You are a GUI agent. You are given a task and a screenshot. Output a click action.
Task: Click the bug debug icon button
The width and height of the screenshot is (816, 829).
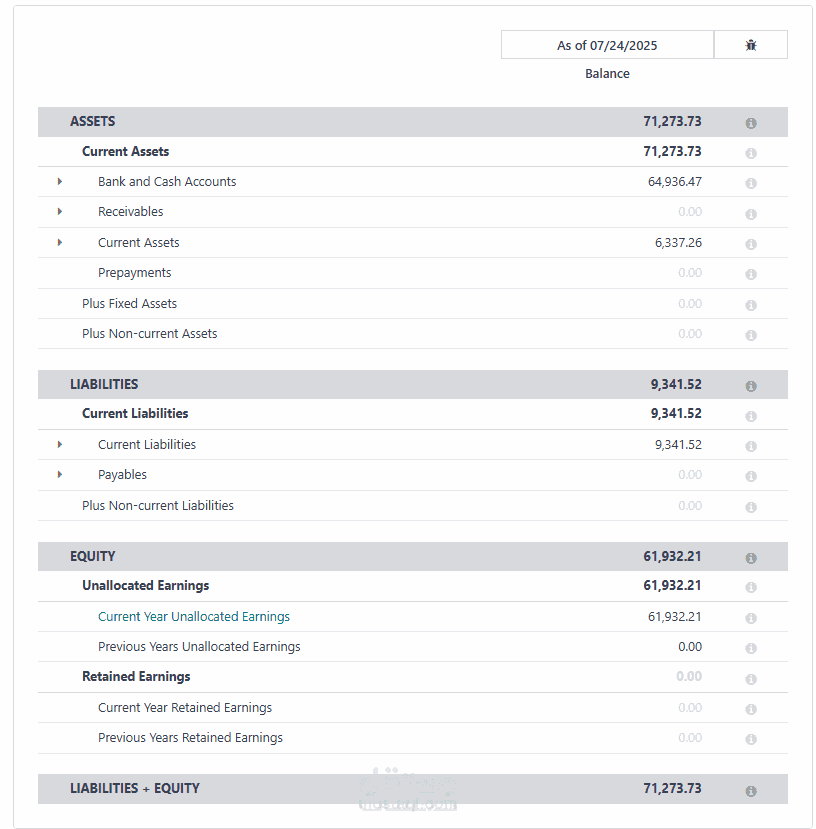pyautogui.click(x=751, y=45)
